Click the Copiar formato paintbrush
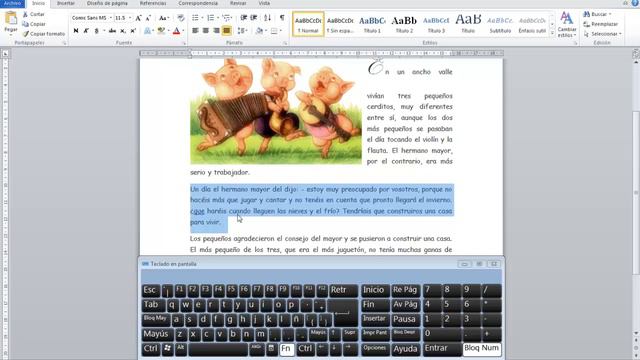640x360 pixels. pyautogui.click(x=26, y=34)
